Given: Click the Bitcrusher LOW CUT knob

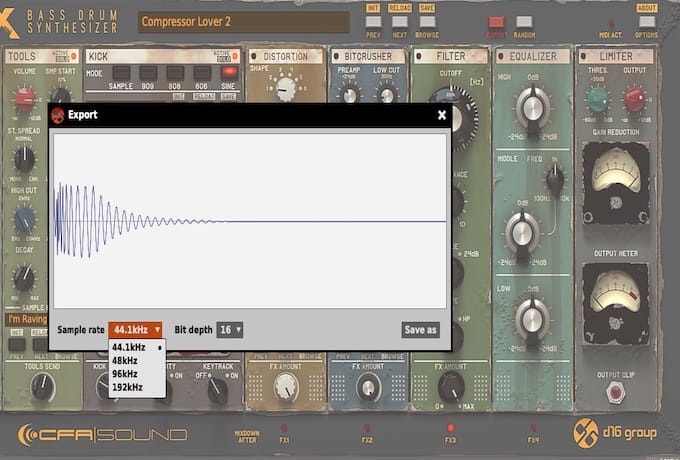Looking at the screenshot, I should 386,94.
